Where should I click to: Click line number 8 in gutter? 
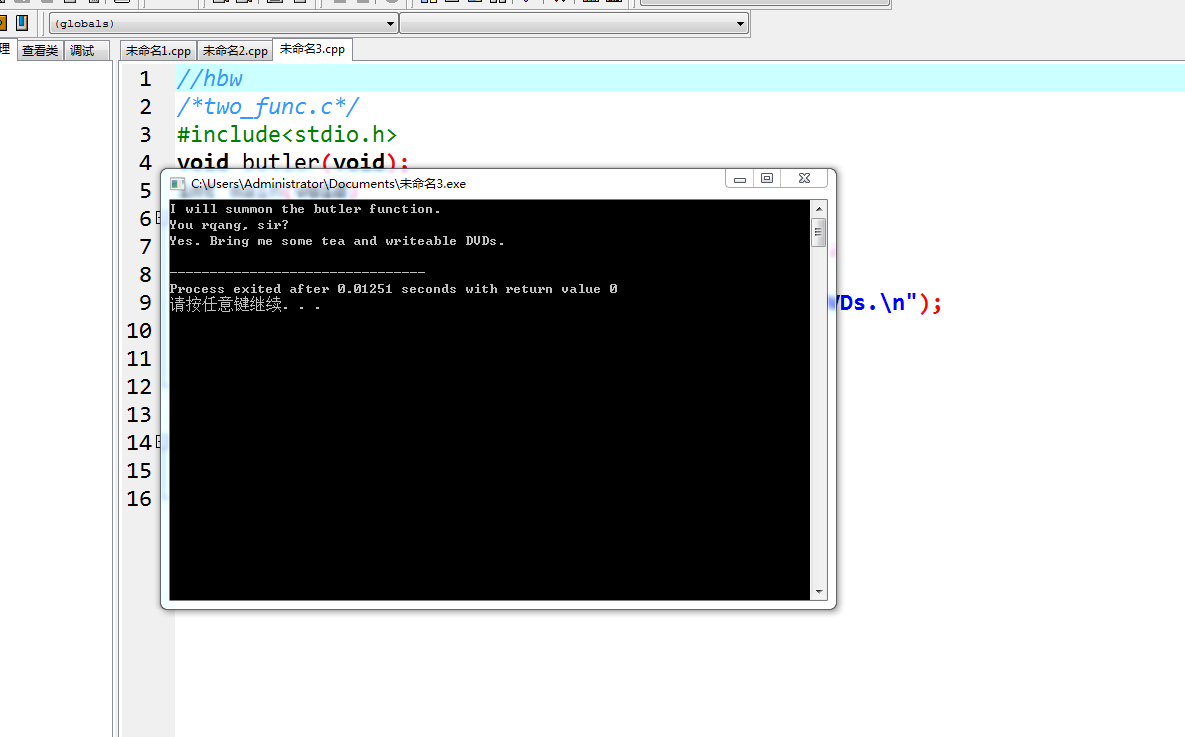point(145,274)
